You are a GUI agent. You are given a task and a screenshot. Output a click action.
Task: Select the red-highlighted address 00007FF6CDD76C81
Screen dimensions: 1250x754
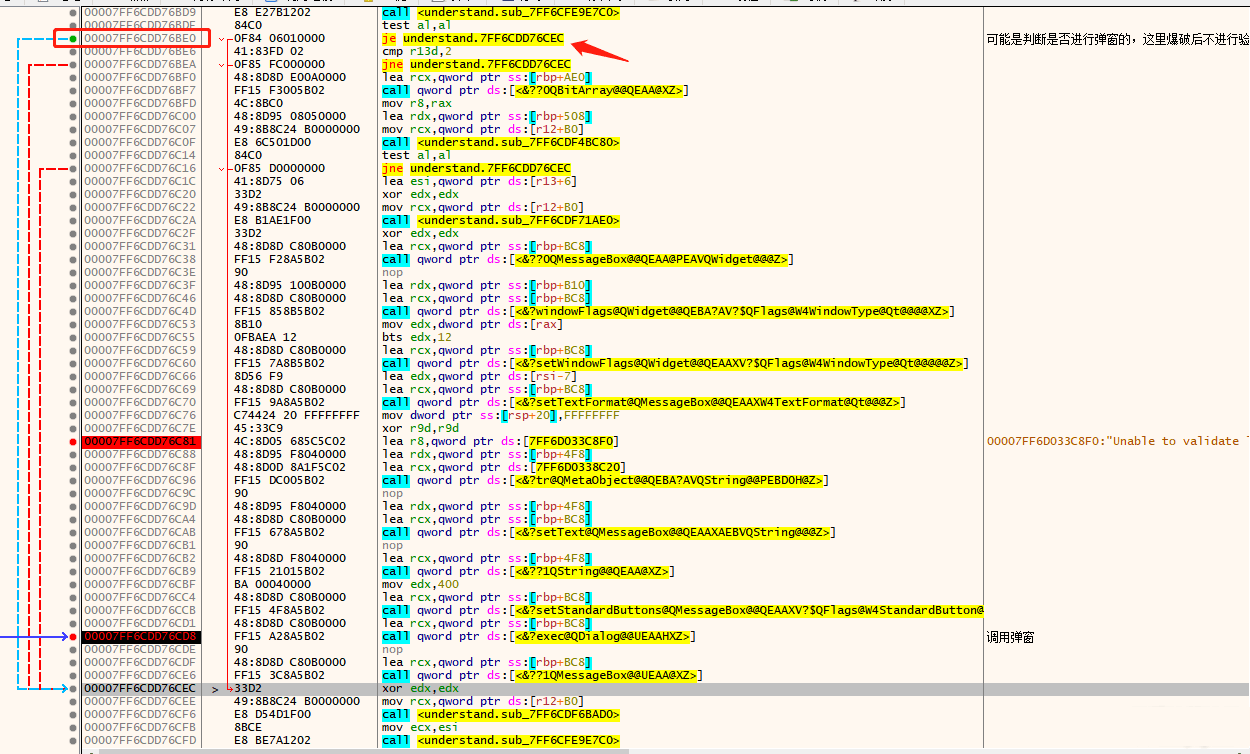[140, 441]
